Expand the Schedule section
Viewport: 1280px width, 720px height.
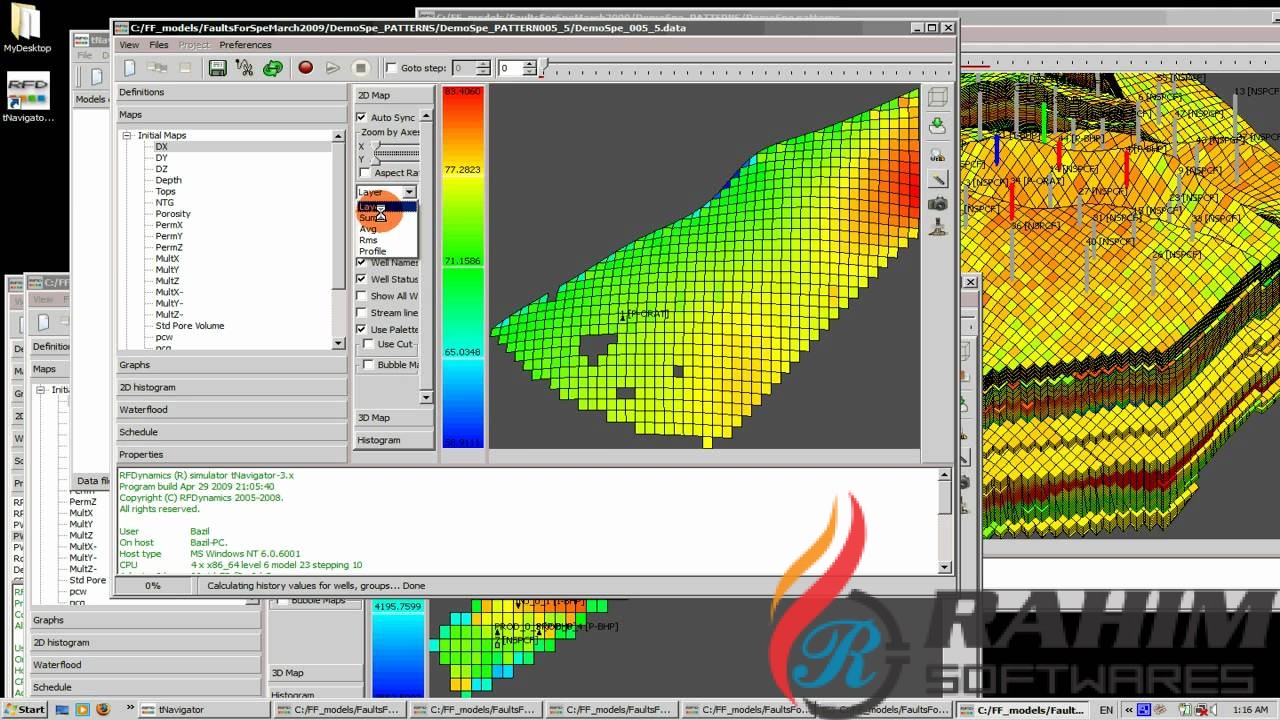232,432
